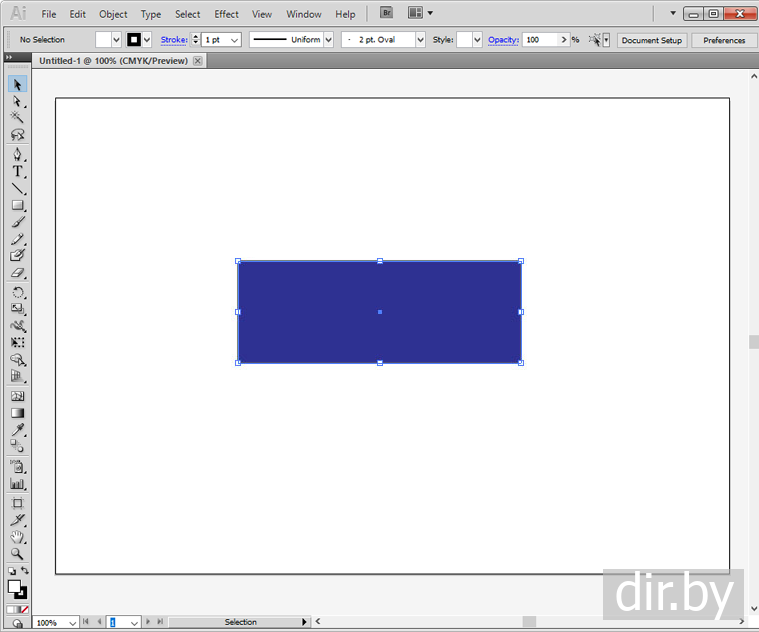The image size is (759, 632).
Task: Select the Blob Brush tool
Action: (17, 256)
